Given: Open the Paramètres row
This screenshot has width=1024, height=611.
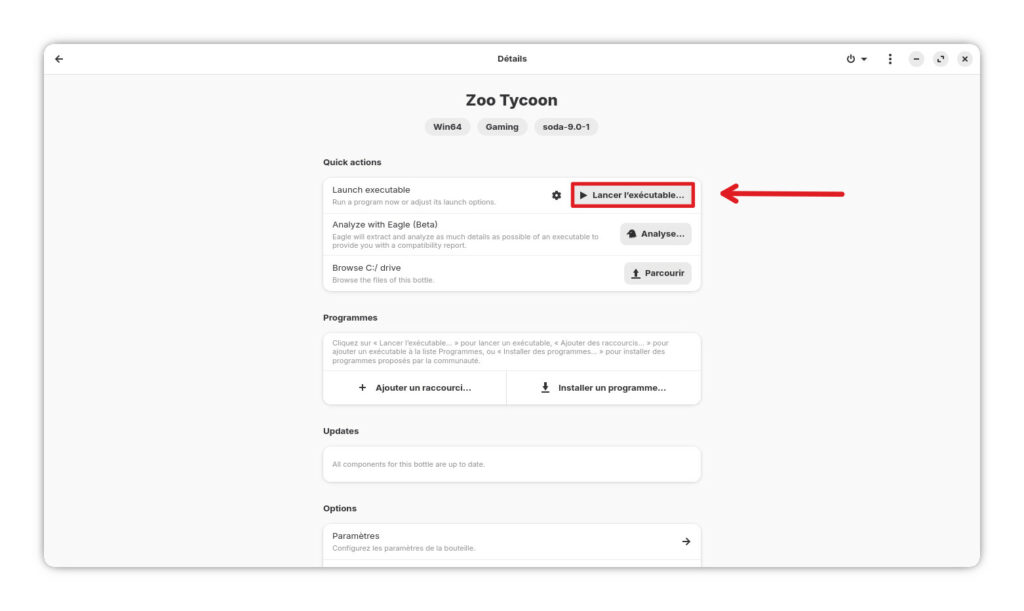Looking at the screenshot, I should 511,541.
